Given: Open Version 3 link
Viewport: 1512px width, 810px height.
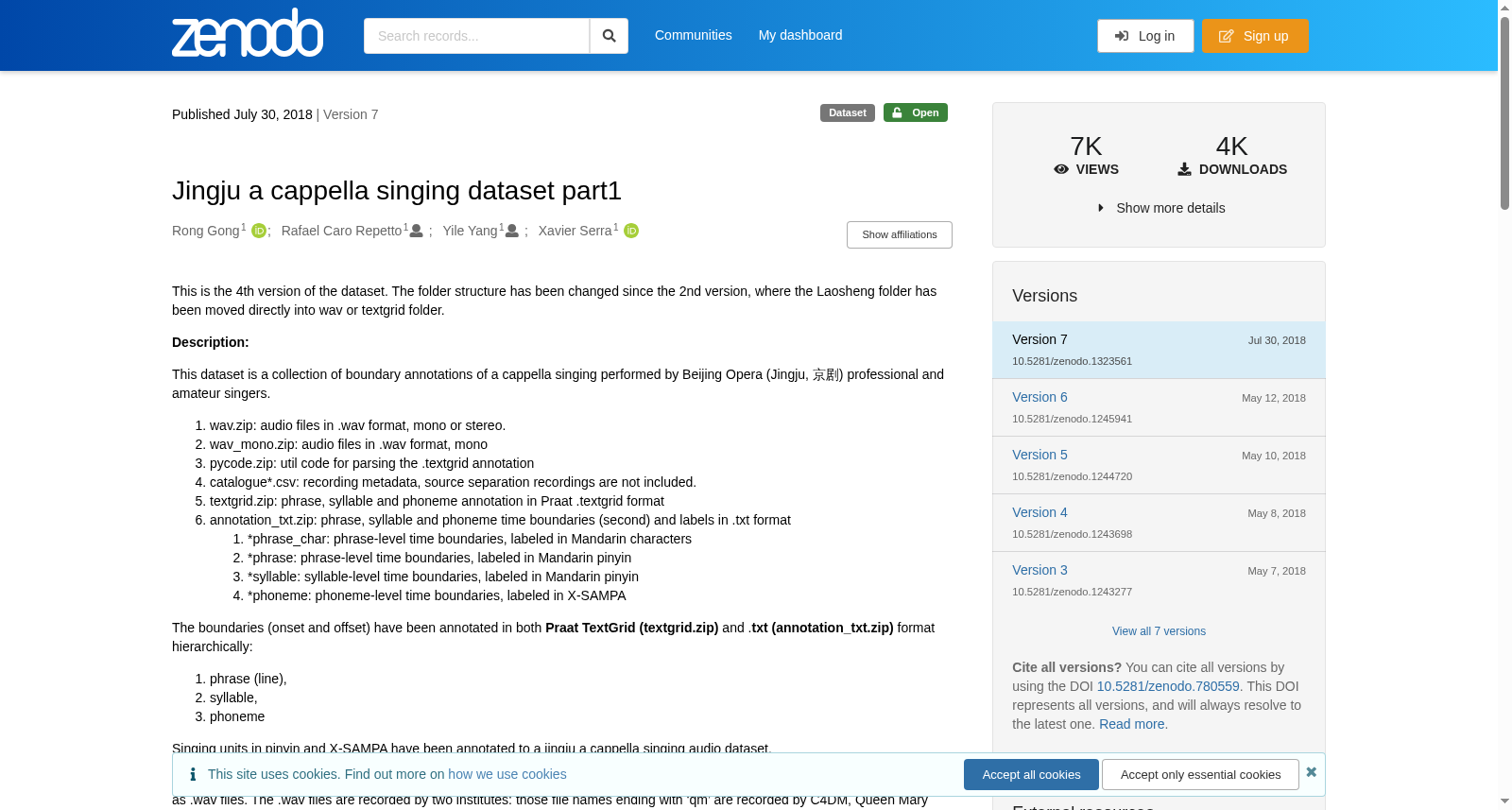Looking at the screenshot, I should point(1039,570).
